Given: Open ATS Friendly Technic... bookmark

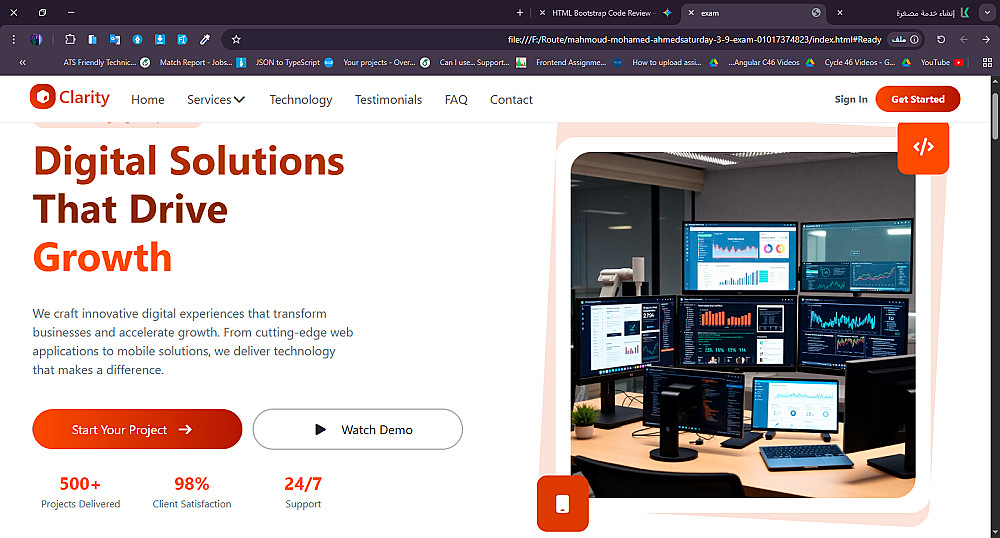Looking at the screenshot, I should point(107,62).
